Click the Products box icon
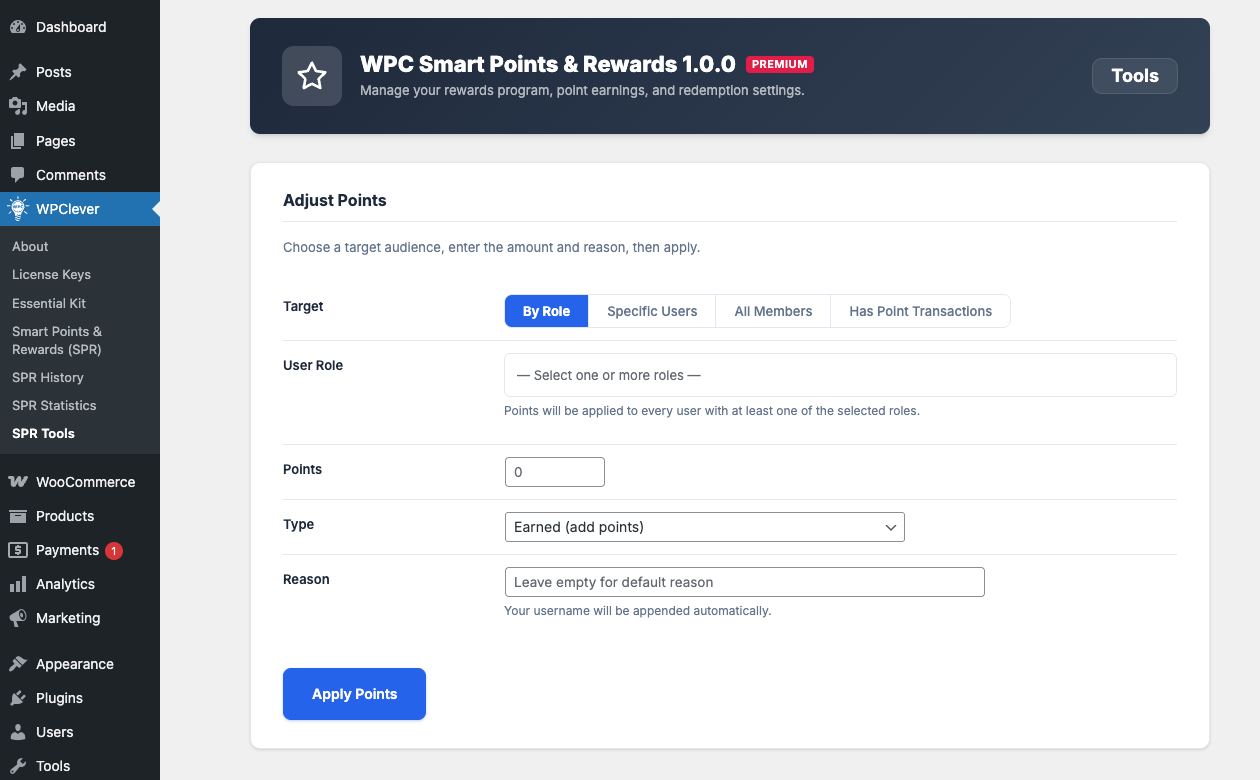The image size is (1260, 780). (x=18, y=516)
